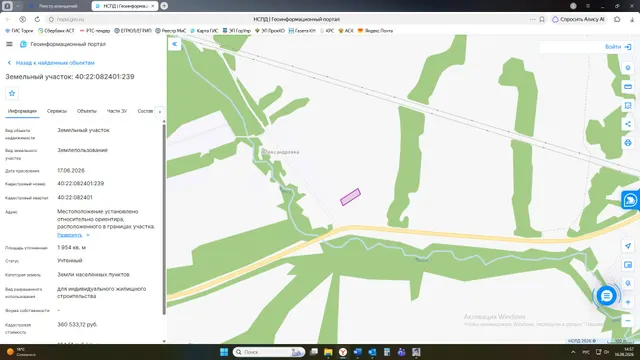The image size is (640, 360).
Task: Print the map with the printer icon
Action: pos(628,142)
